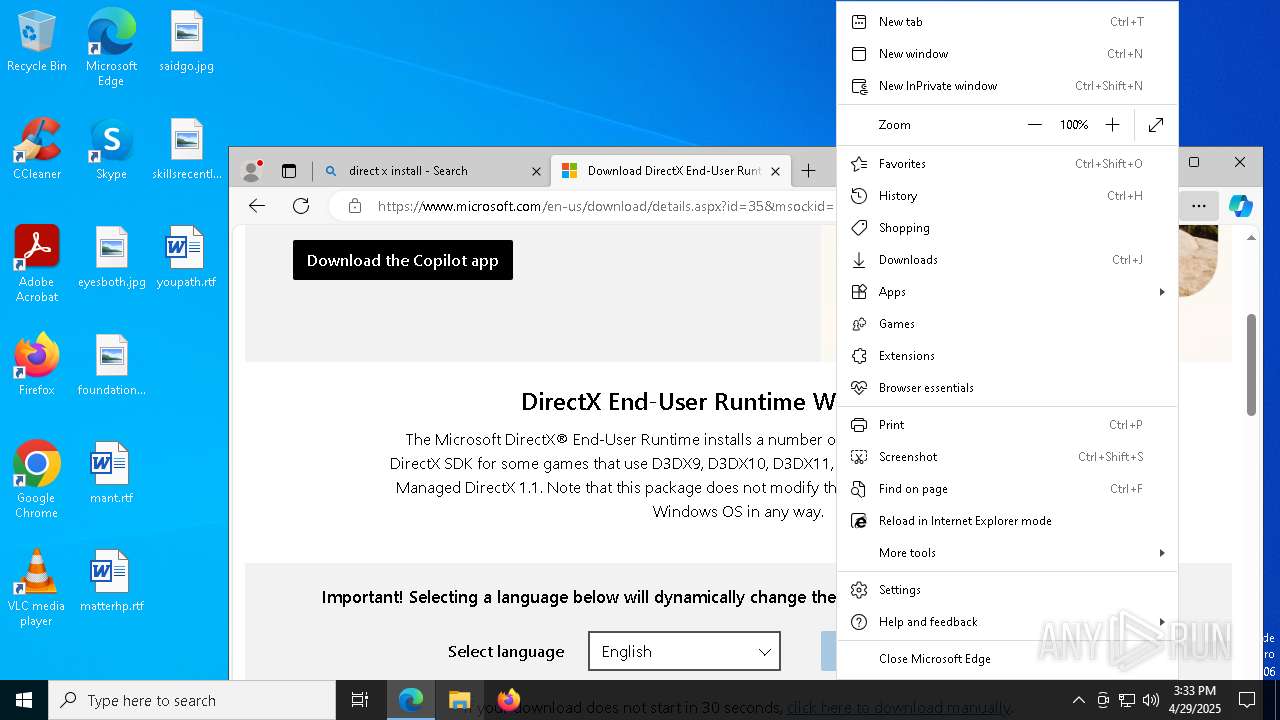1280x720 pixels.
Task: Select Shopping in the Edge menu
Action: 1007,228
